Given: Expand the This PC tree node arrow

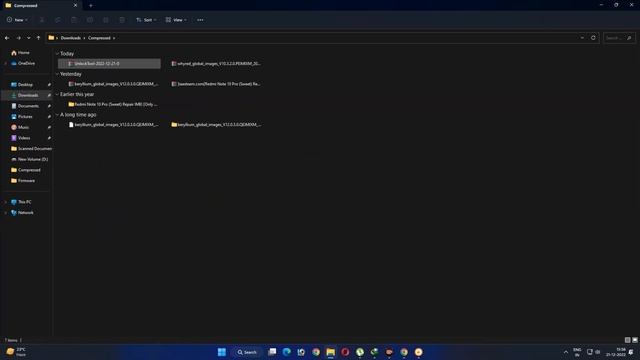Looking at the screenshot, I should (x=6, y=202).
